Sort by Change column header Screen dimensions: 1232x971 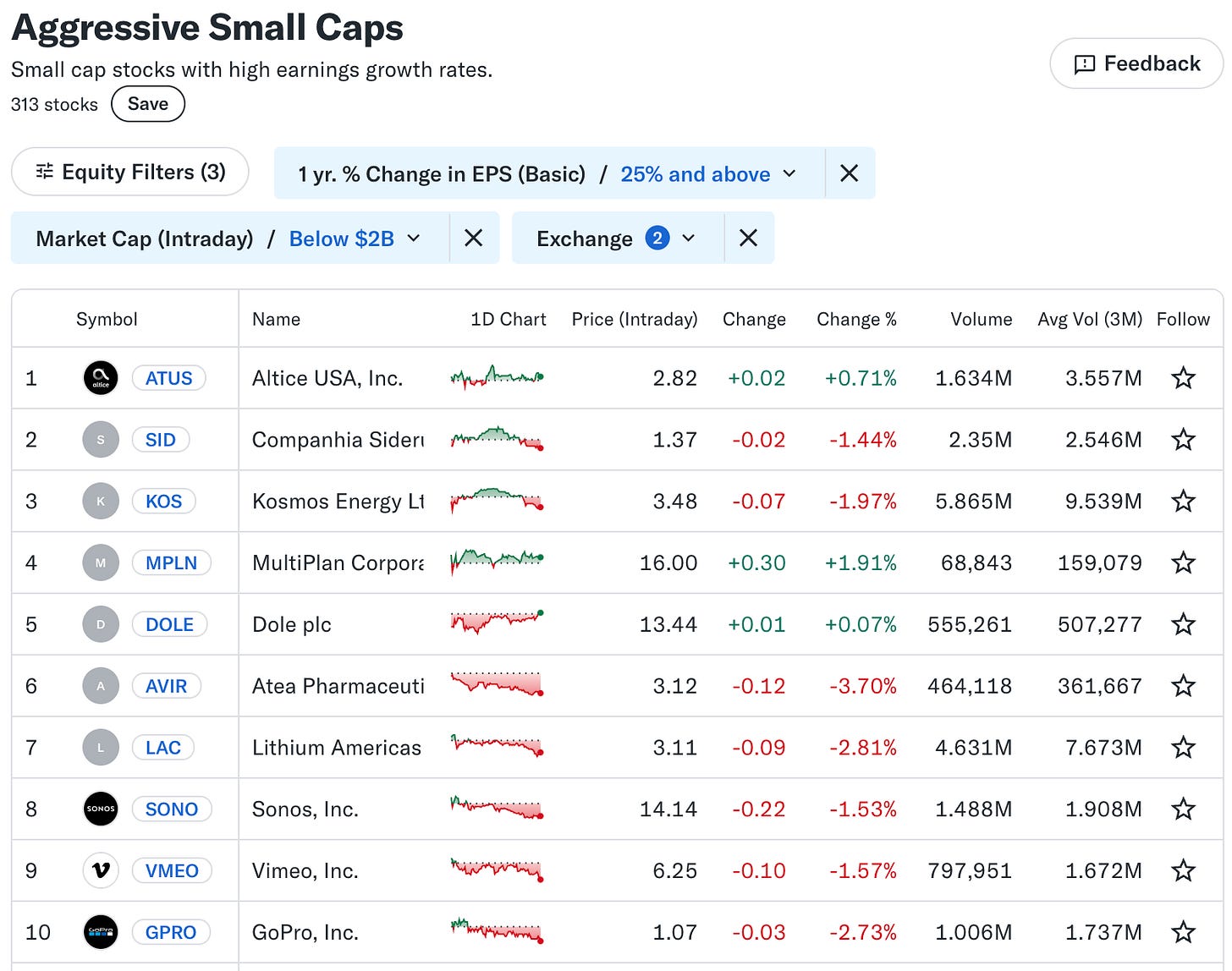point(754,319)
